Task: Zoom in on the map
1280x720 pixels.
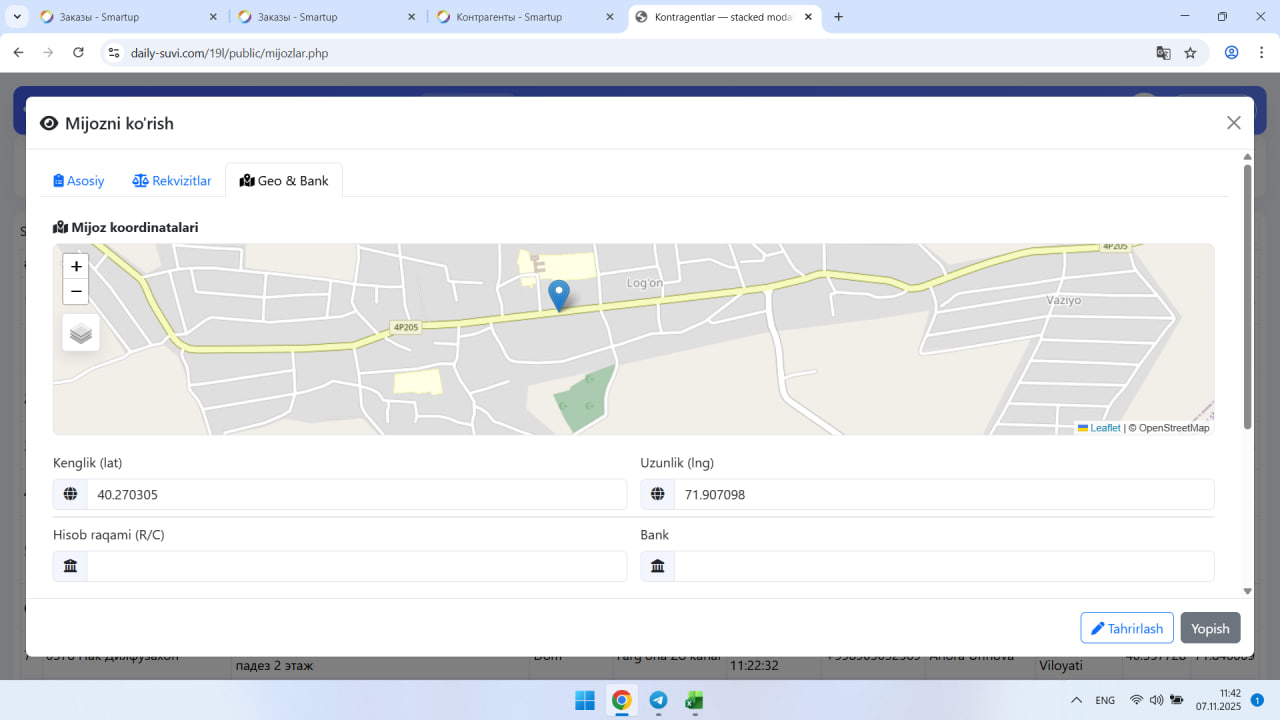Action: [x=76, y=267]
